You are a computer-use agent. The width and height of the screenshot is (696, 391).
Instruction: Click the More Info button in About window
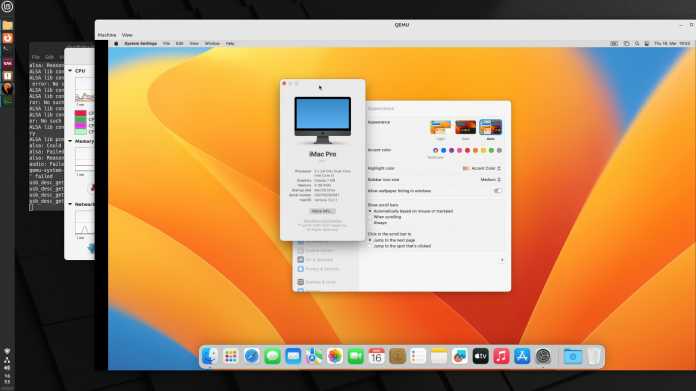(322, 211)
